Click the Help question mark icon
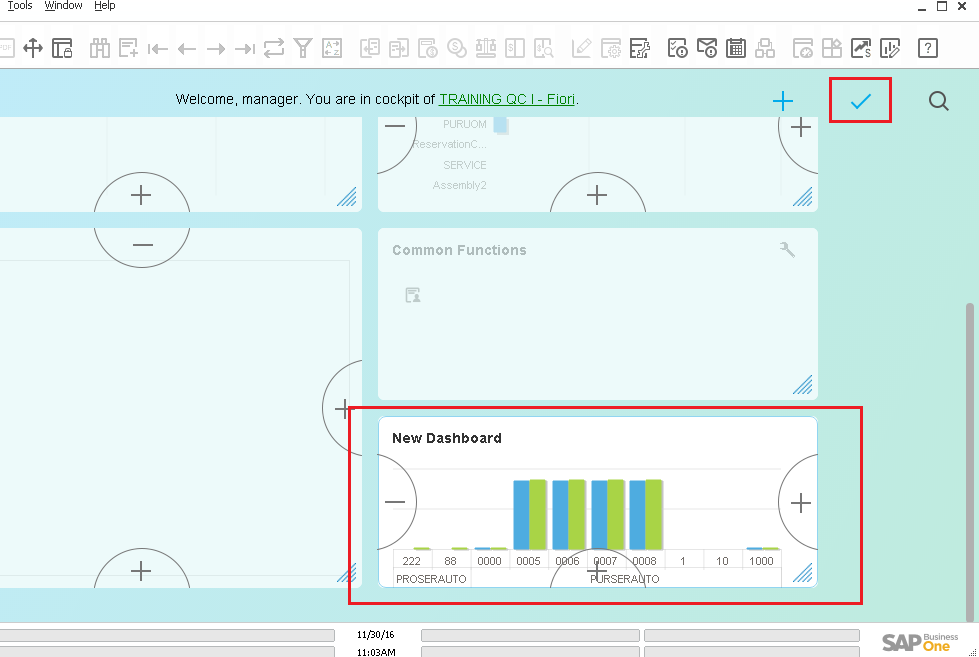 tap(927, 47)
